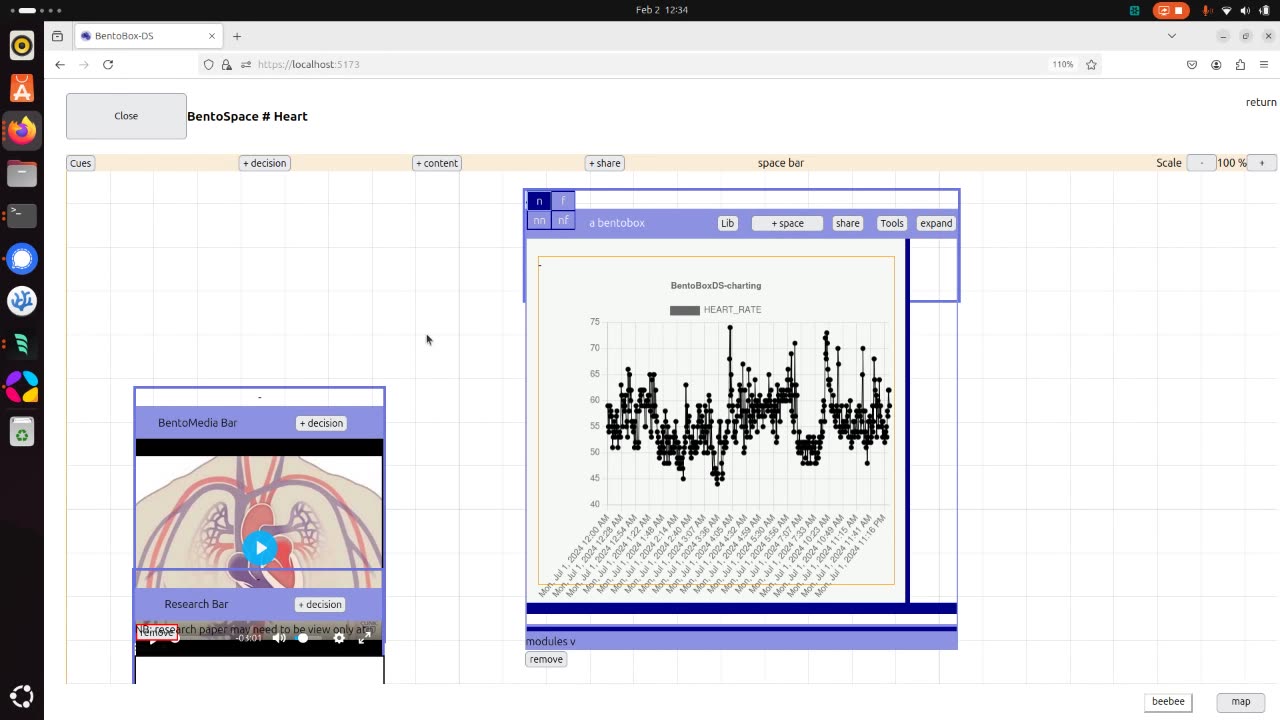Viewport: 1280px width, 720px height.
Task: Click the 'BentoSpace # Heart' title
Action: (x=247, y=116)
